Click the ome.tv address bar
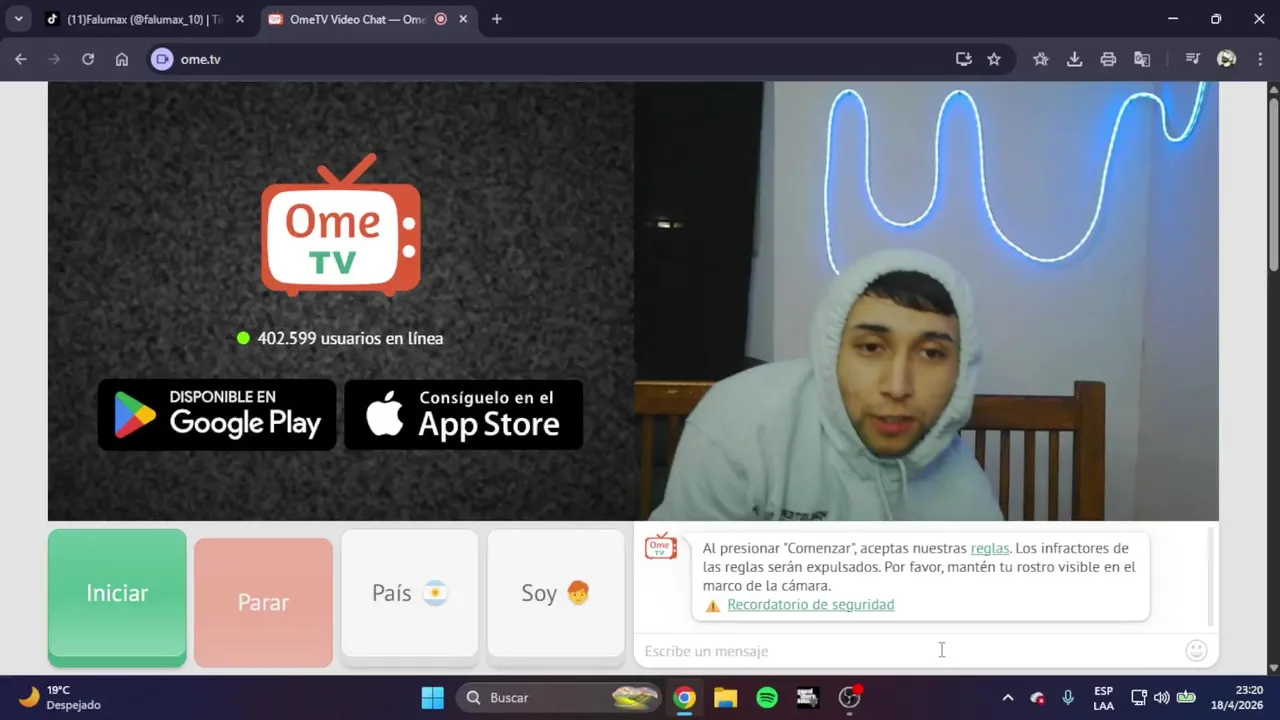1280x720 pixels. point(560,59)
